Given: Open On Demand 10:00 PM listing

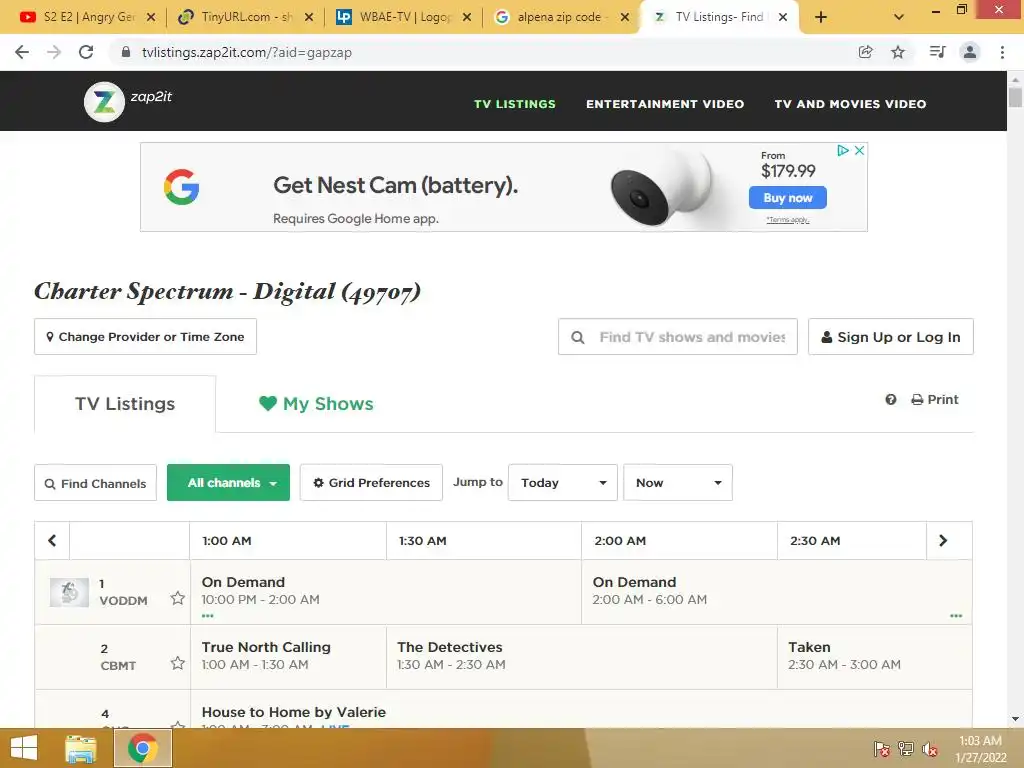Looking at the screenshot, I should tap(385, 591).
